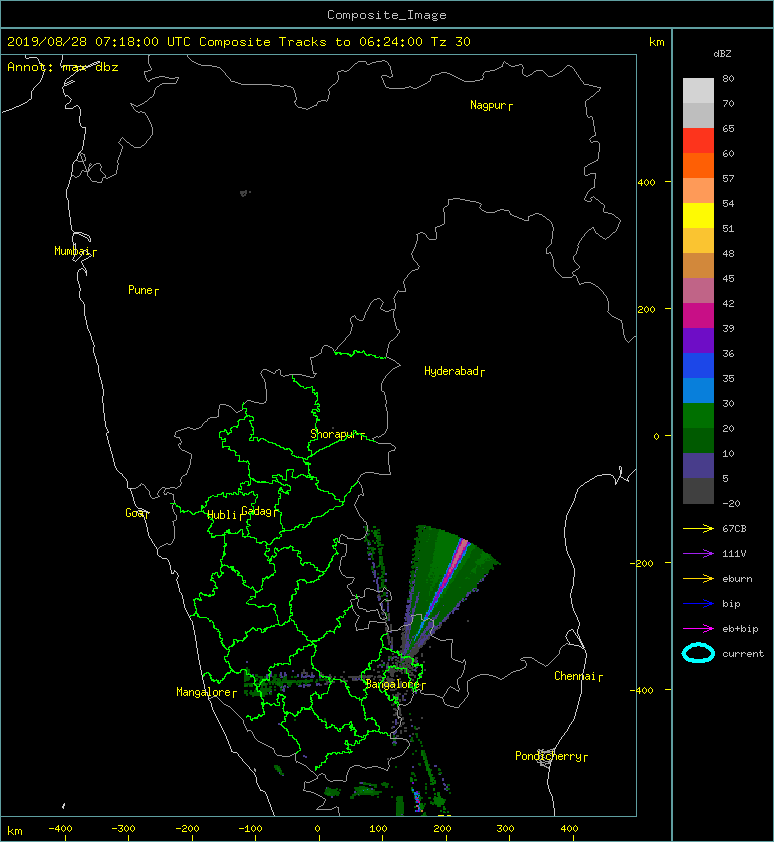Click the 80 dBZ scale value

tap(728, 78)
